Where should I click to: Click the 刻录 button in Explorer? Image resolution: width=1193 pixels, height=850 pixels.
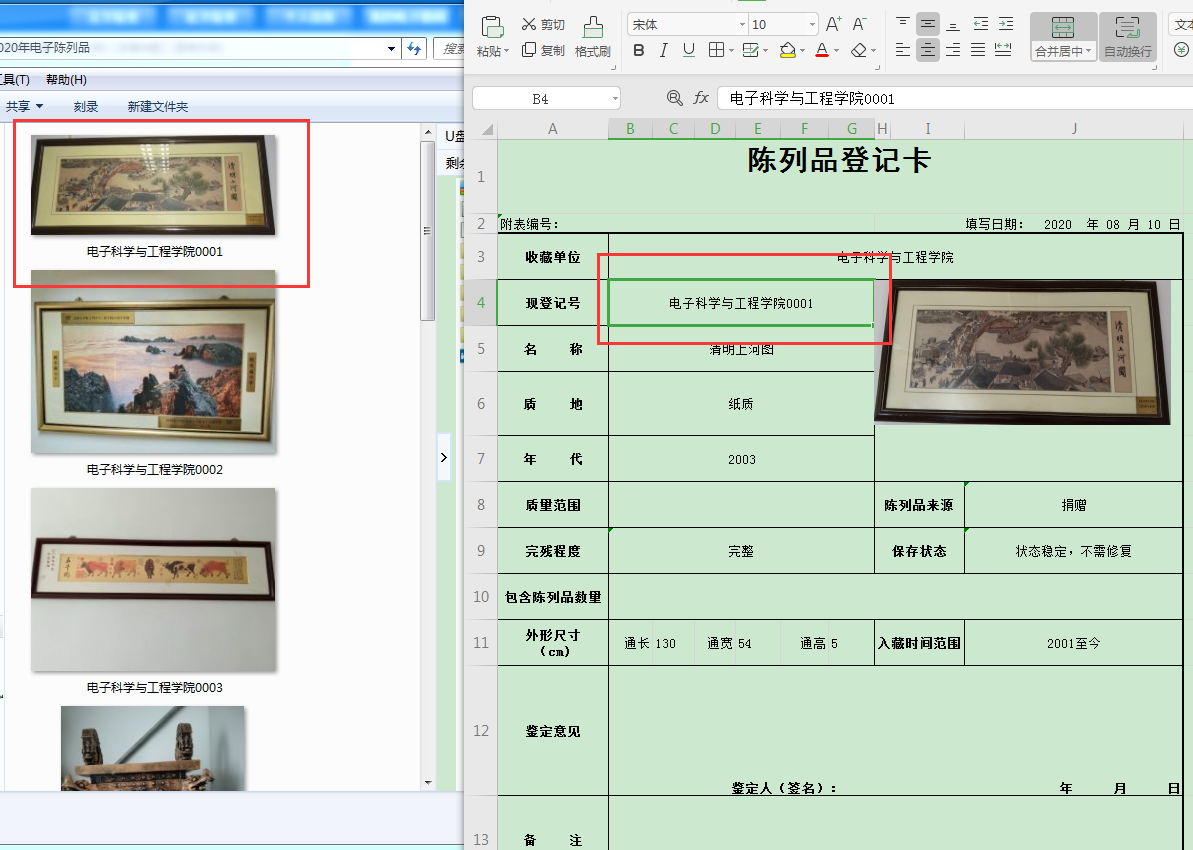click(x=86, y=106)
